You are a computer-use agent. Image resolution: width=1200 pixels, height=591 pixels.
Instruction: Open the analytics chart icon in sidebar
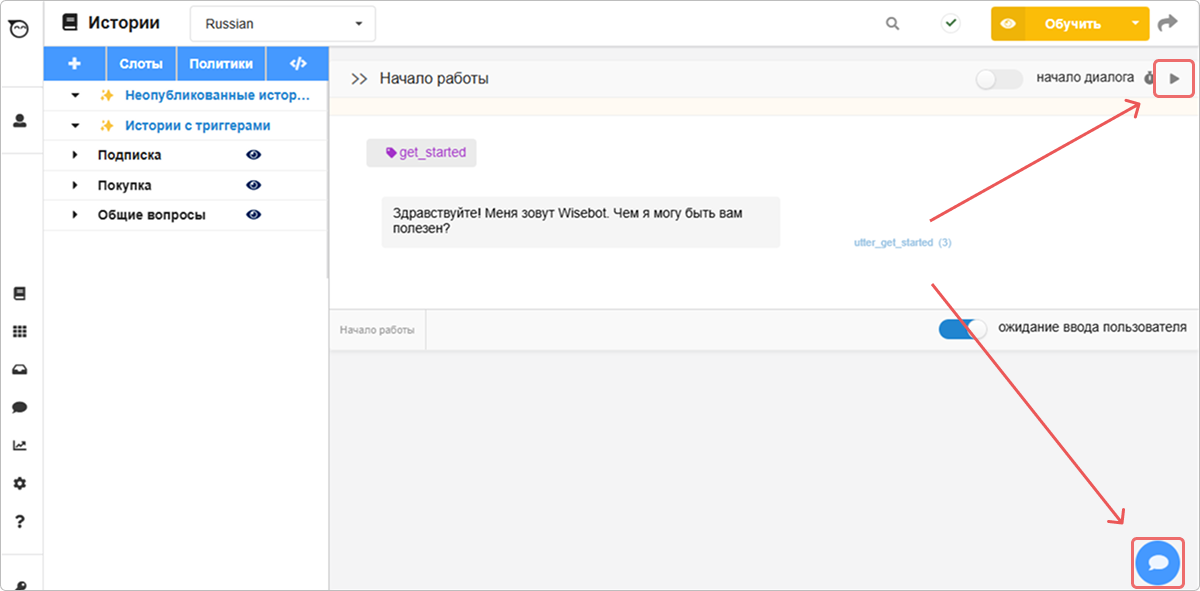pyautogui.click(x=19, y=445)
